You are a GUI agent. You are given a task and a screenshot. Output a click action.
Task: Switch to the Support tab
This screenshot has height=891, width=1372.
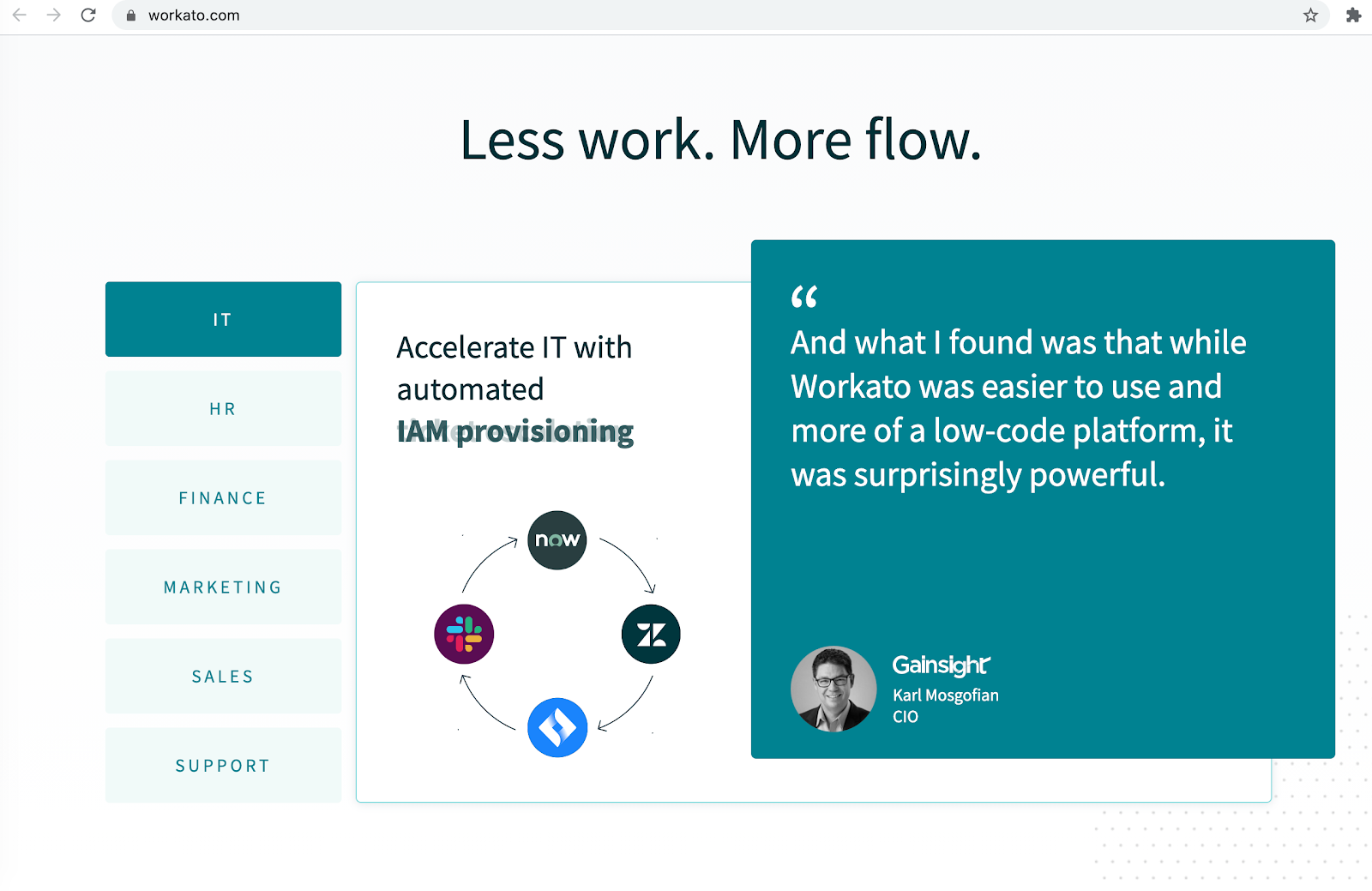pos(223,765)
